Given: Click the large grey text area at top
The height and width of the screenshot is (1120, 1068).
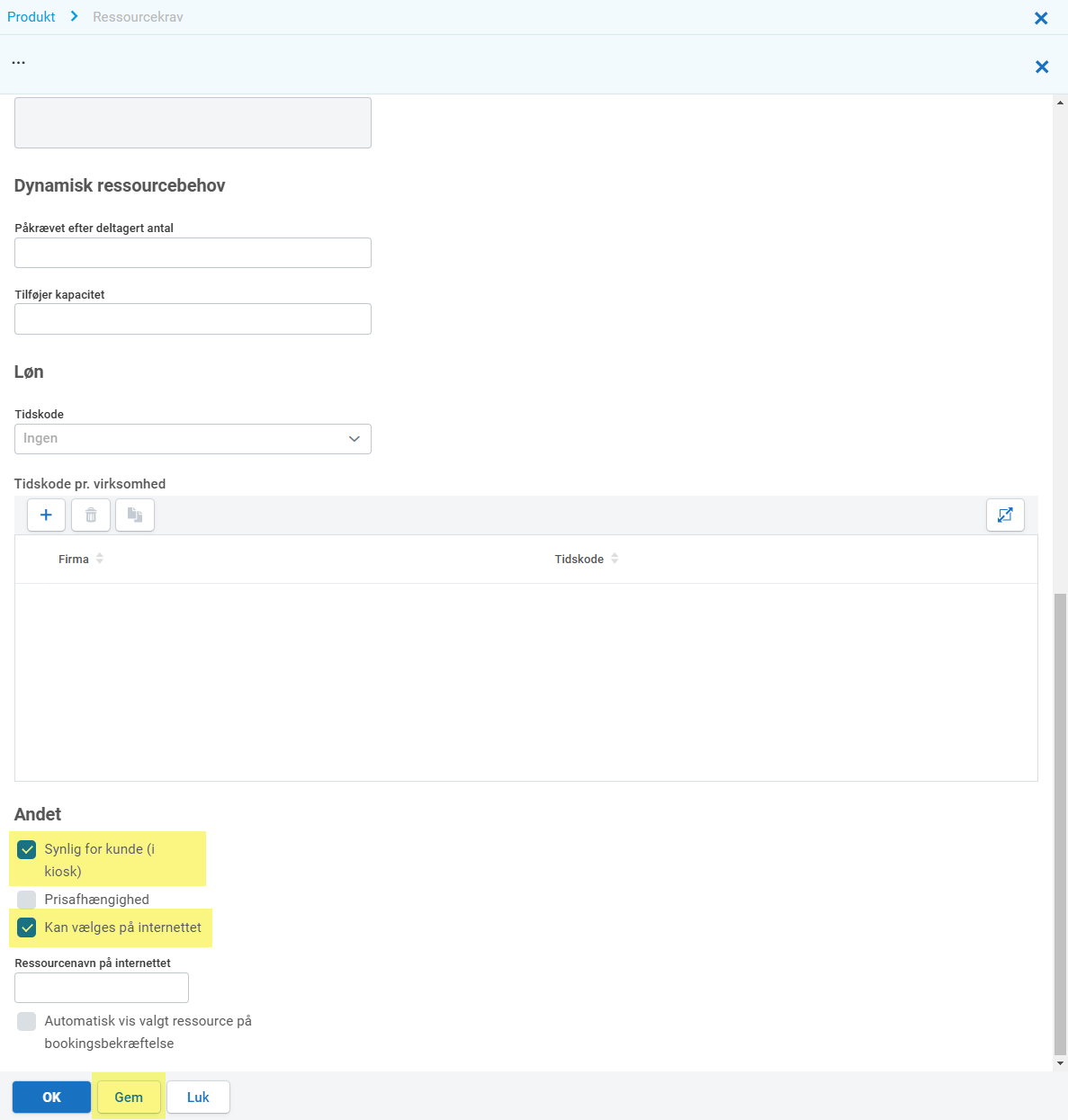Looking at the screenshot, I should coord(193,122).
